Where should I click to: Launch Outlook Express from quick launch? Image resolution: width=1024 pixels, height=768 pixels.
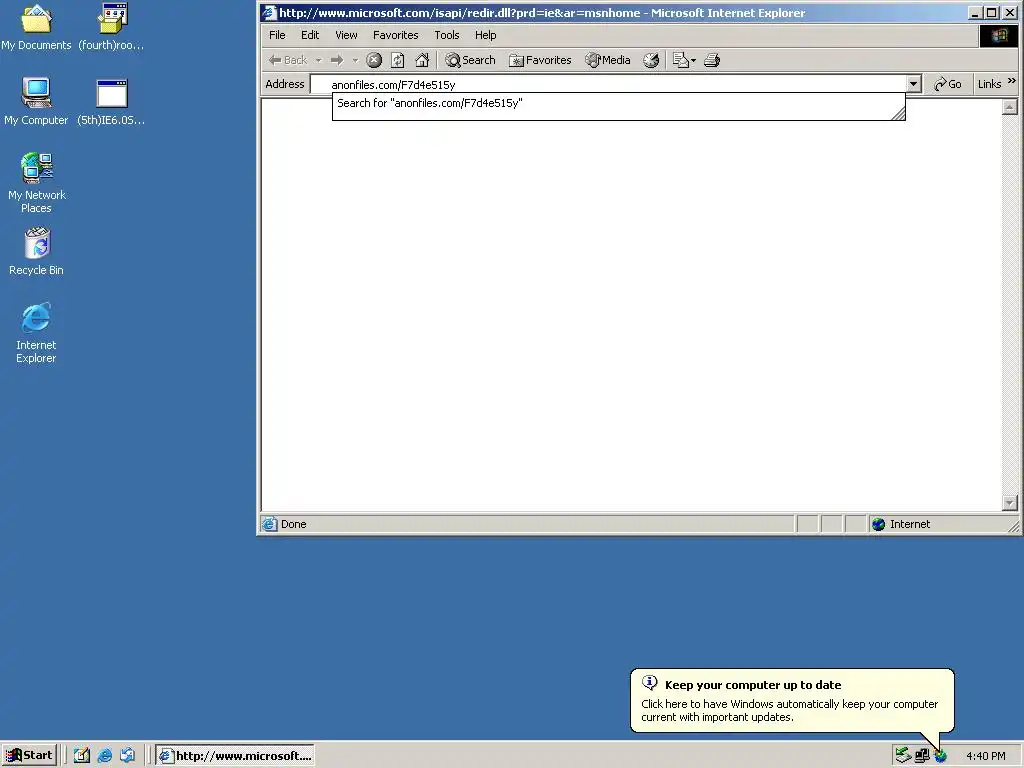(x=127, y=756)
